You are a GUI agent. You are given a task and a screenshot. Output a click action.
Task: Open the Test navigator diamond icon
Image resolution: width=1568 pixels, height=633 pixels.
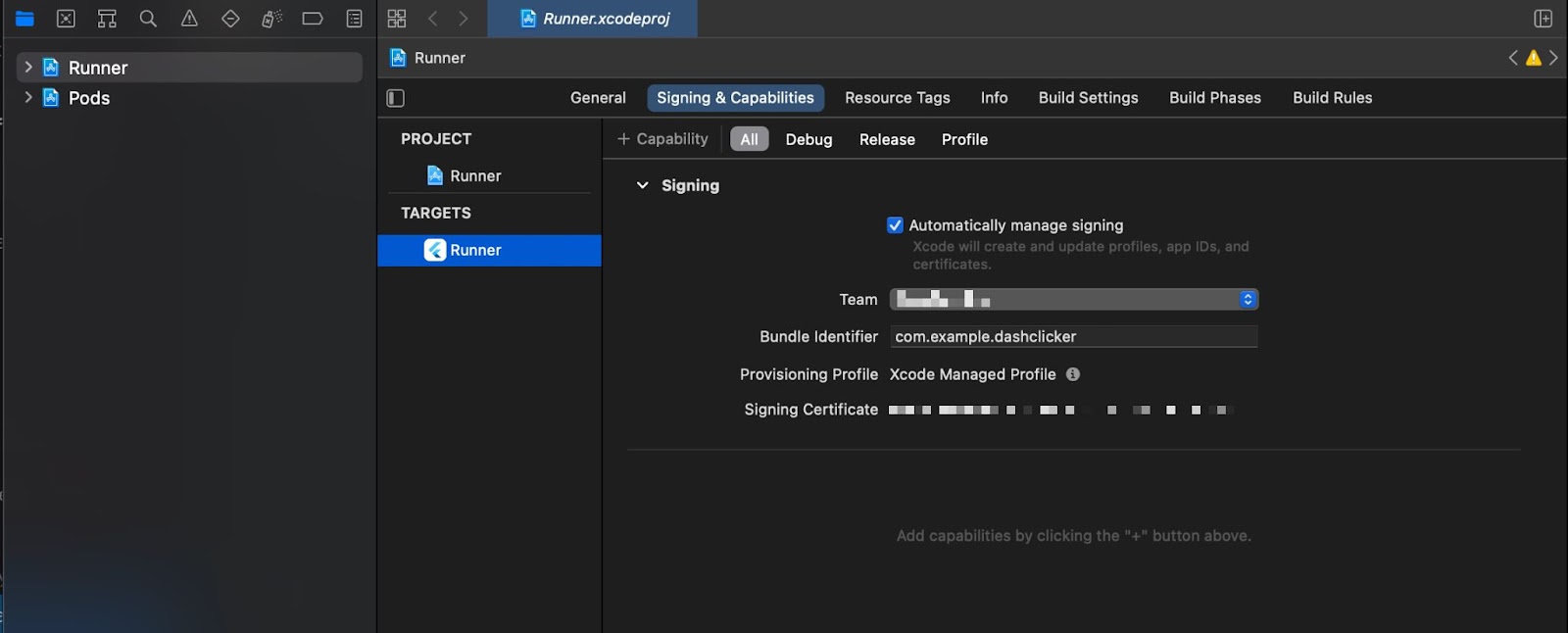(230, 19)
